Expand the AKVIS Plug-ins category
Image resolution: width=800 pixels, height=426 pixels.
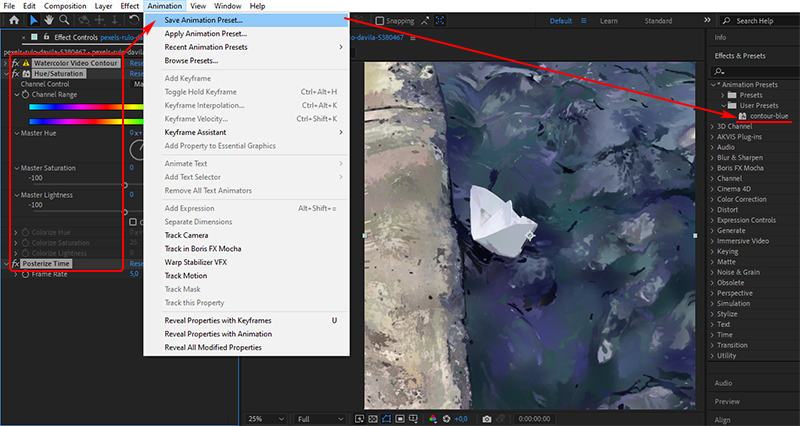point(712,137)
